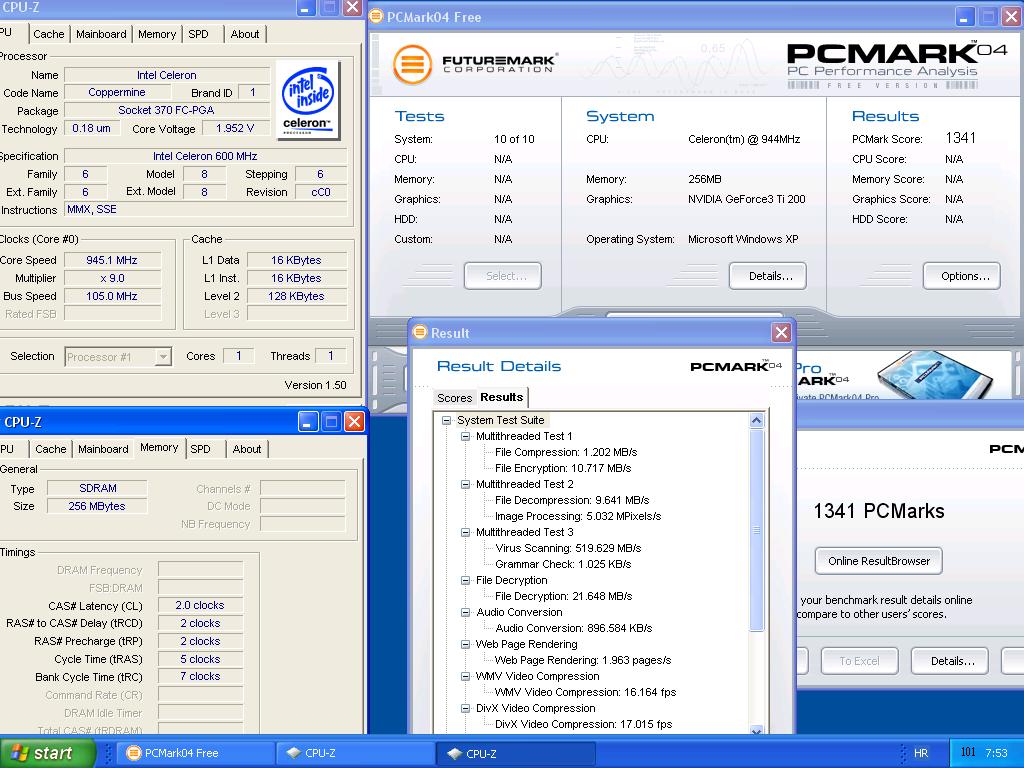This screenshot has height=768, width=1024.
Task: Open the Options... button in PCMark04
Action: click(961, 276)
